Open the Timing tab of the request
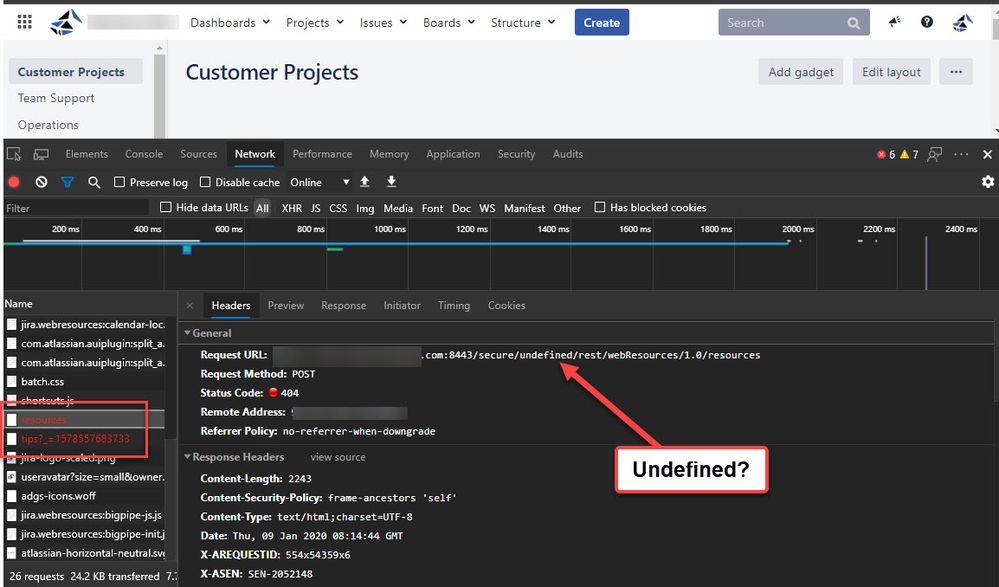The height and width of the screenshot is (587, 999). 454,305
